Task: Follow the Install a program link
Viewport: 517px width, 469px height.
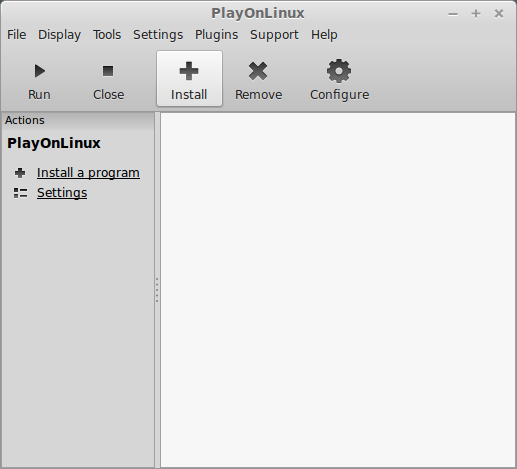Action: [88, 173]
